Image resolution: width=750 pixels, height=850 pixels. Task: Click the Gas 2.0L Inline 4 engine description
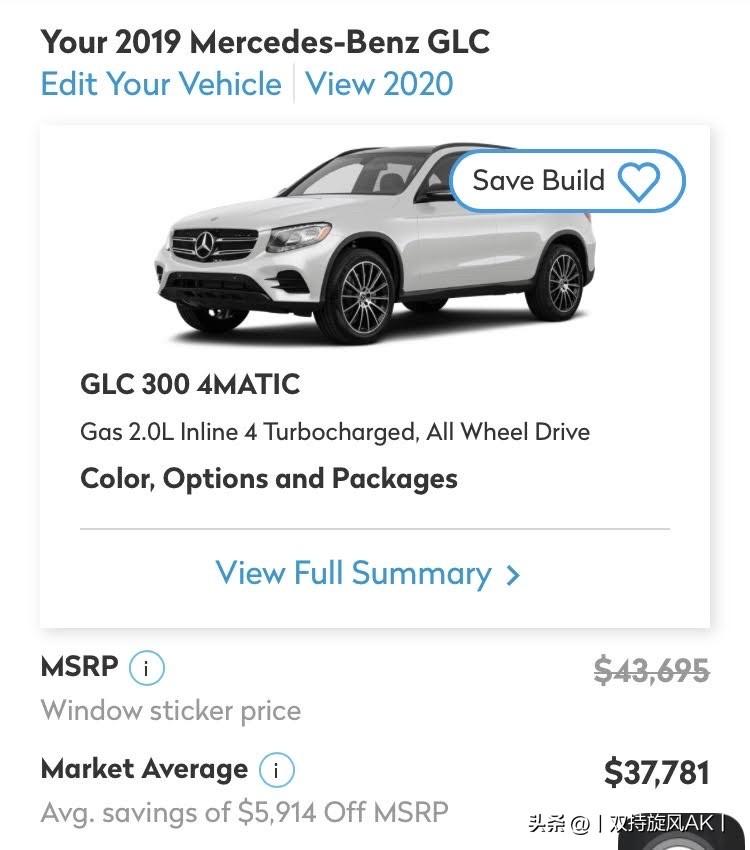[335, 432]
